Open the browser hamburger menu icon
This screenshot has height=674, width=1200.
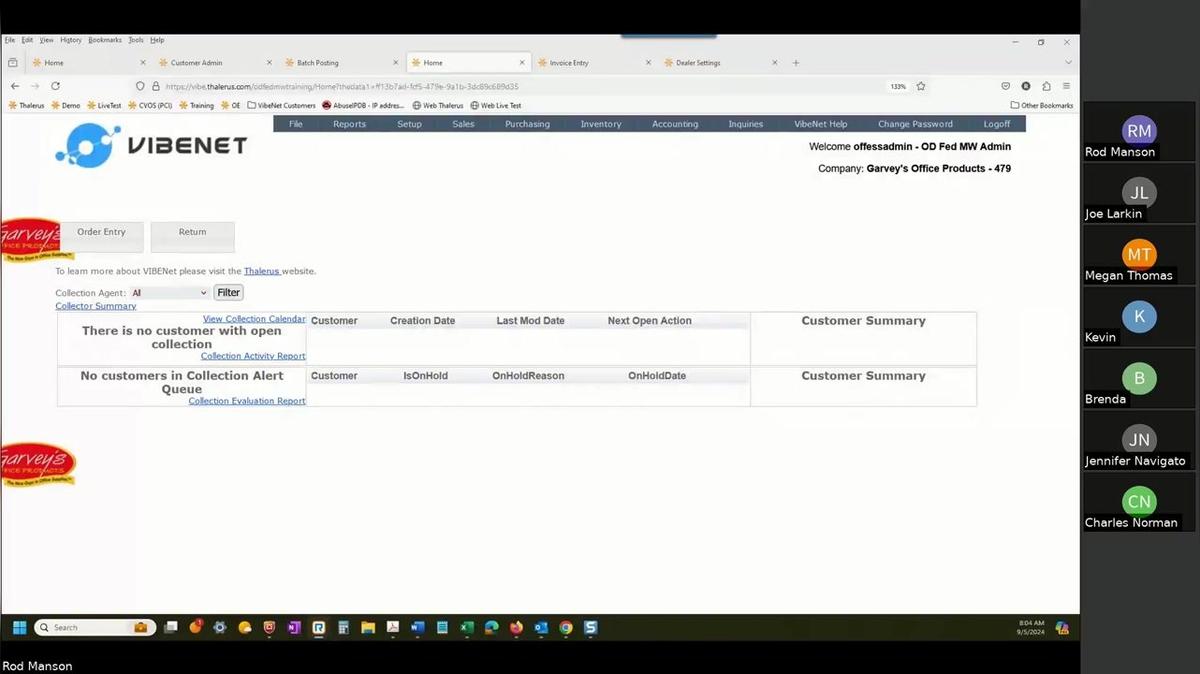(x=1066, y=86)
